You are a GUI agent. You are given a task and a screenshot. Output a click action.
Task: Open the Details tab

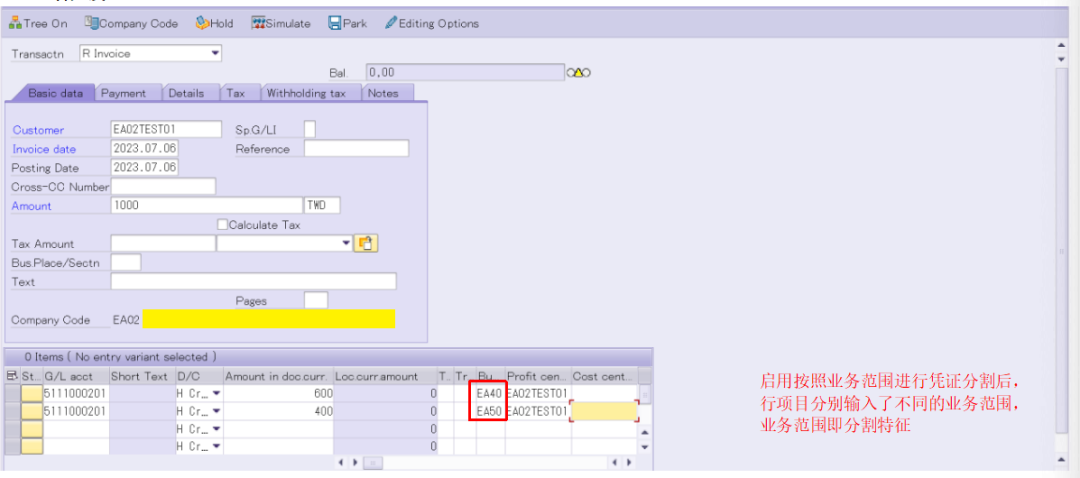[x=186, y=93]
